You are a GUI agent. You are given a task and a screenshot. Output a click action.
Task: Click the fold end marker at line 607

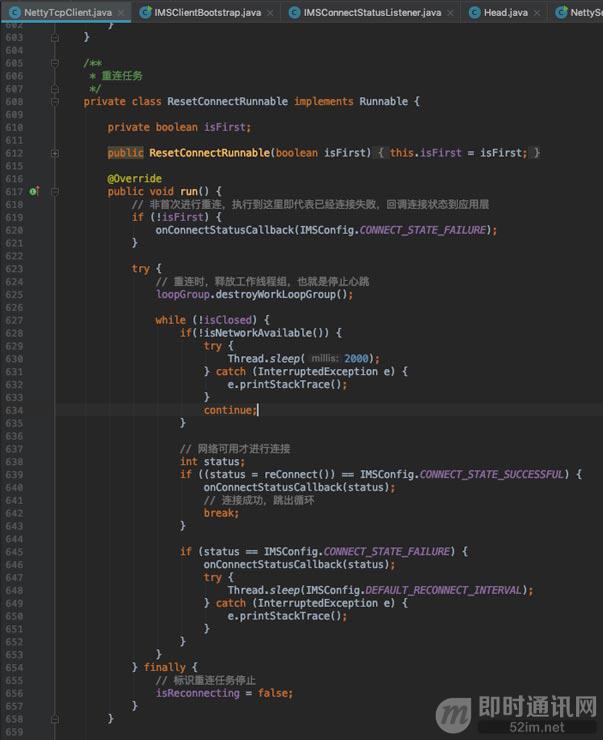pos(55,89)
